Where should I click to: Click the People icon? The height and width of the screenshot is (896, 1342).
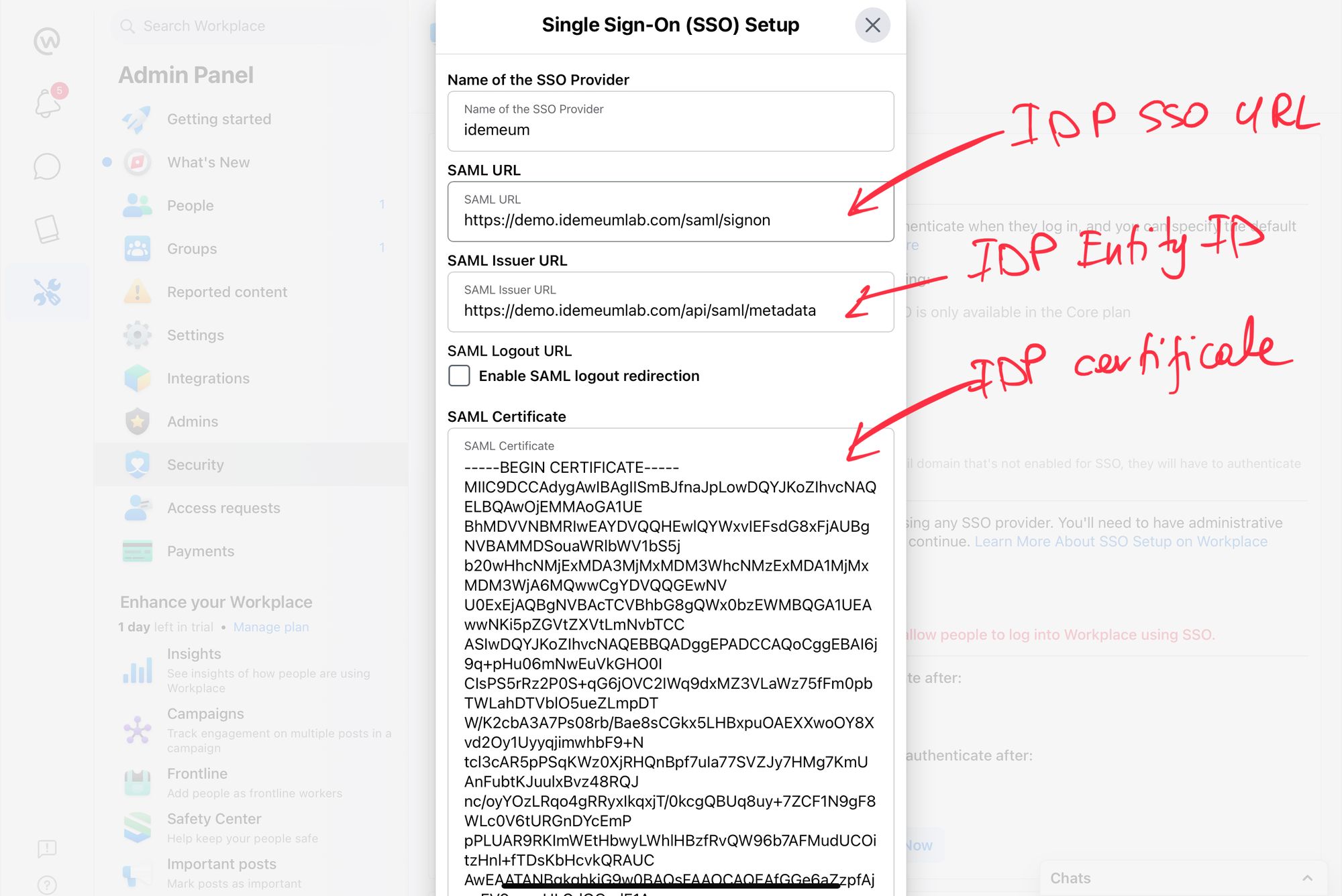[x=138, y=205]
